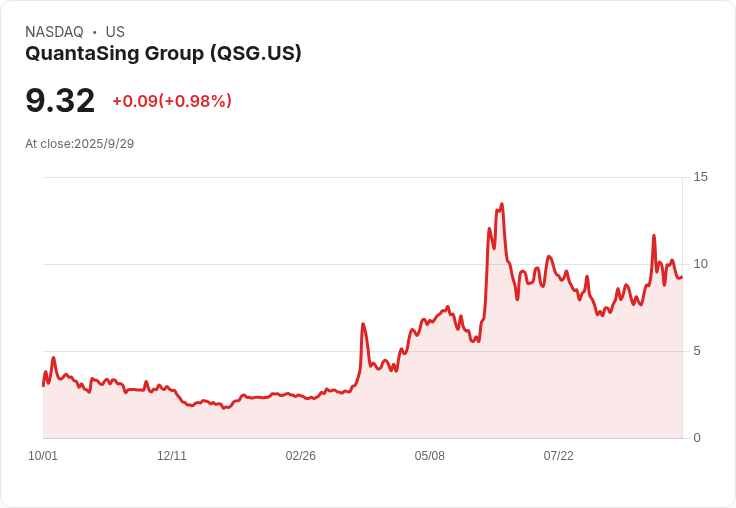Select the 10/01 date on the x-axis

(43, 456)
